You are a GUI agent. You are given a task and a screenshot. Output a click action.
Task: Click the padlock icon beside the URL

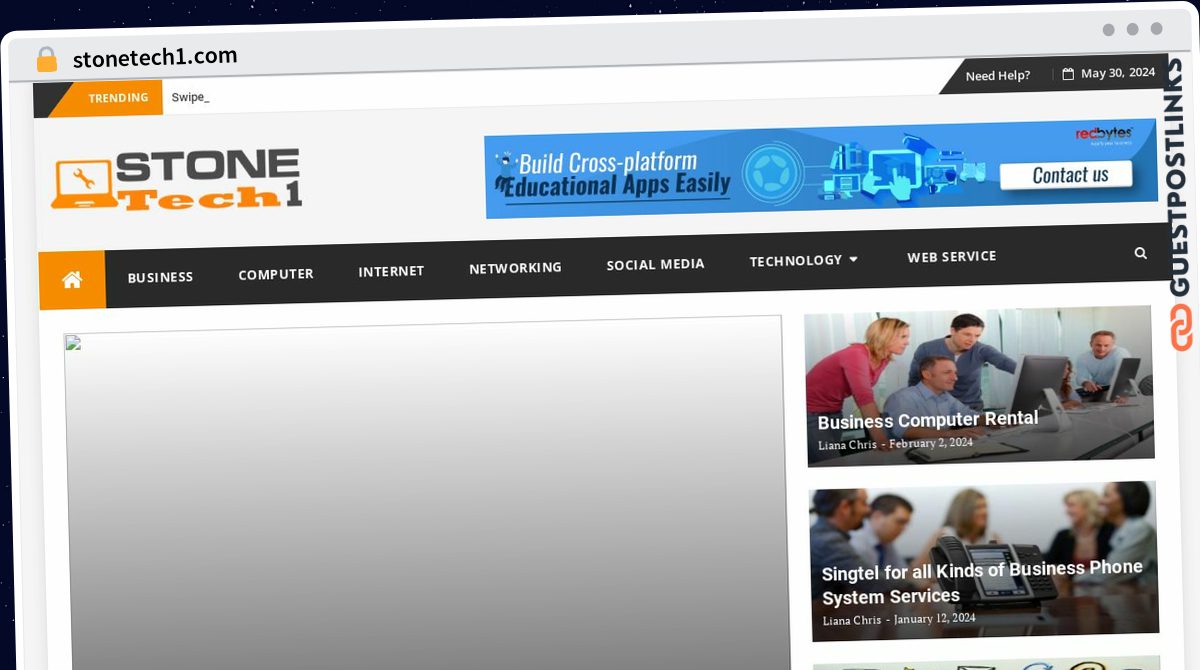click(x=47, y=60)
